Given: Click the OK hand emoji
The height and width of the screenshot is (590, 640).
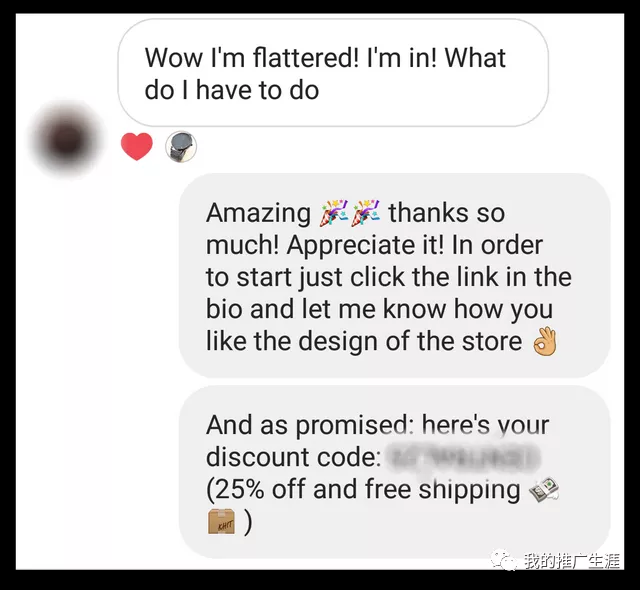Looking at the screenshot, I should coord(545,341).
